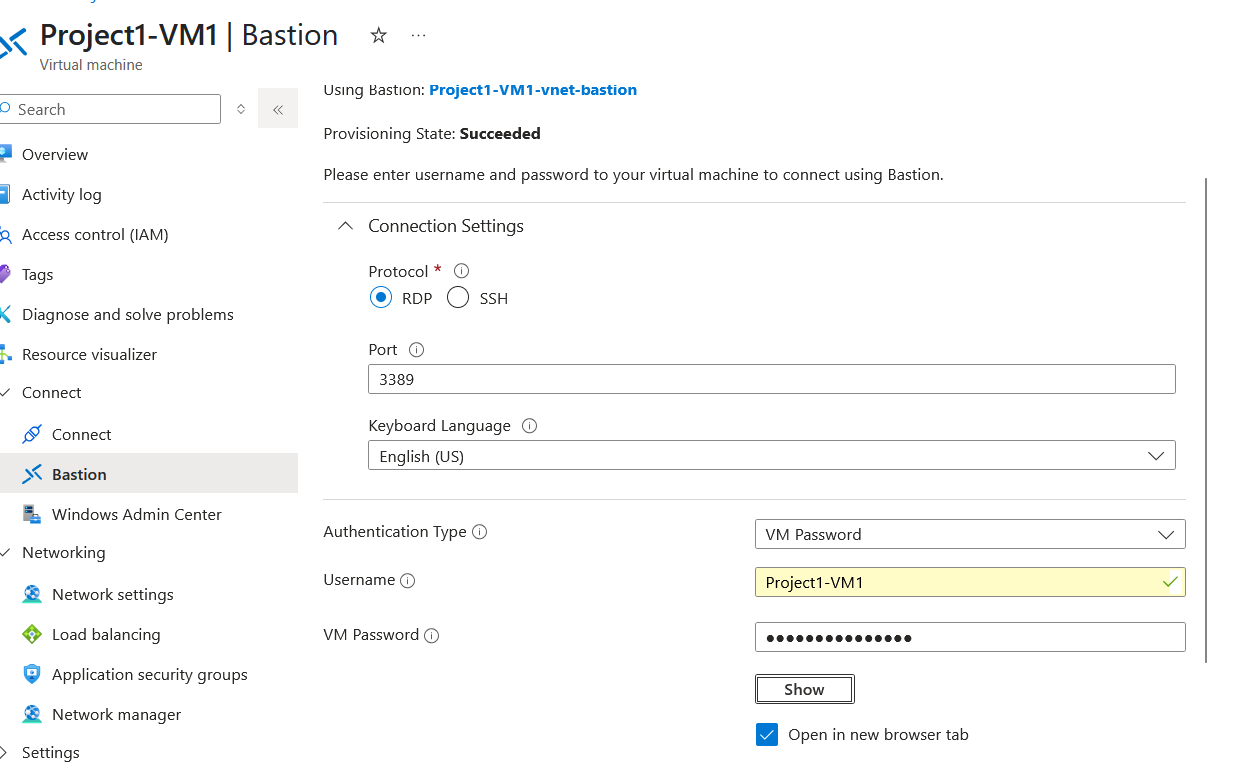Click the Windows Admin Center icon

click(32, 514)
